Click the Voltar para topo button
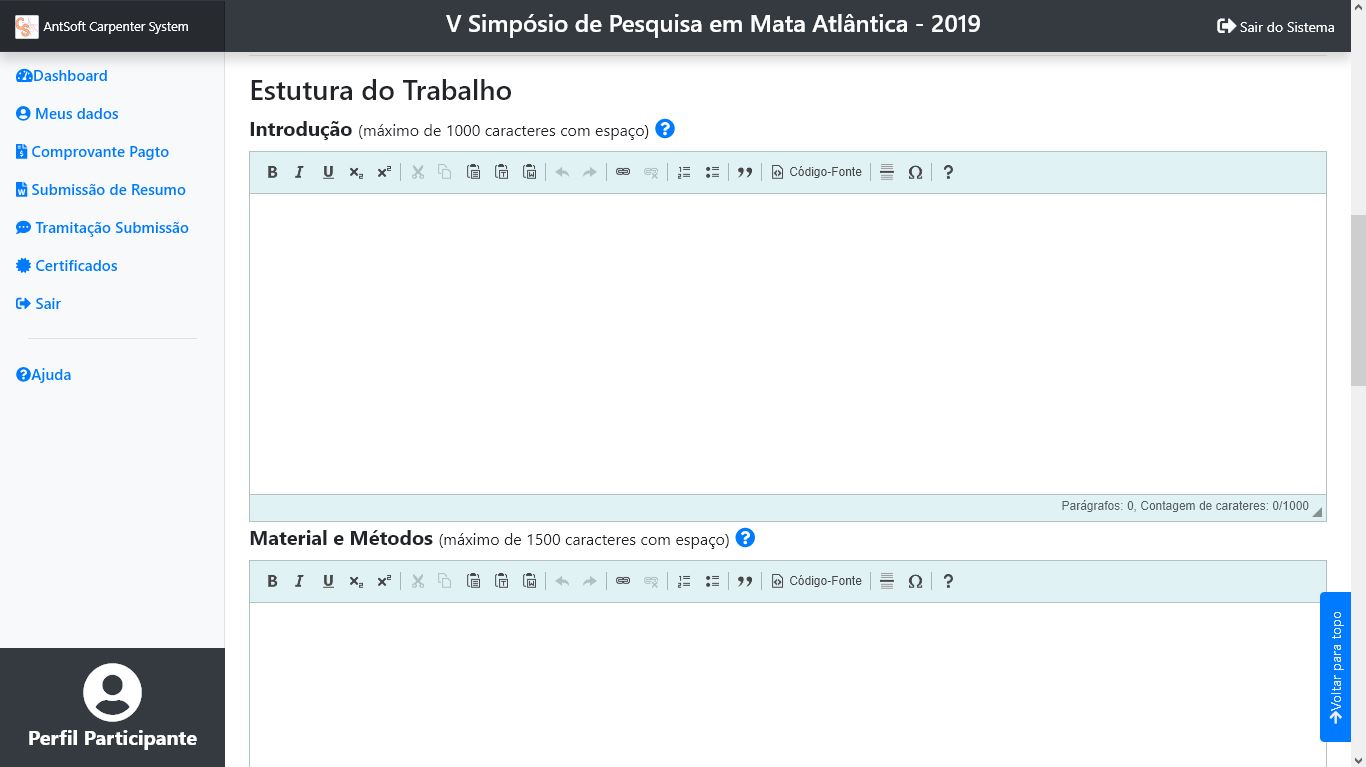The height and width of the screenshot is (767, 1366). 1335,667
